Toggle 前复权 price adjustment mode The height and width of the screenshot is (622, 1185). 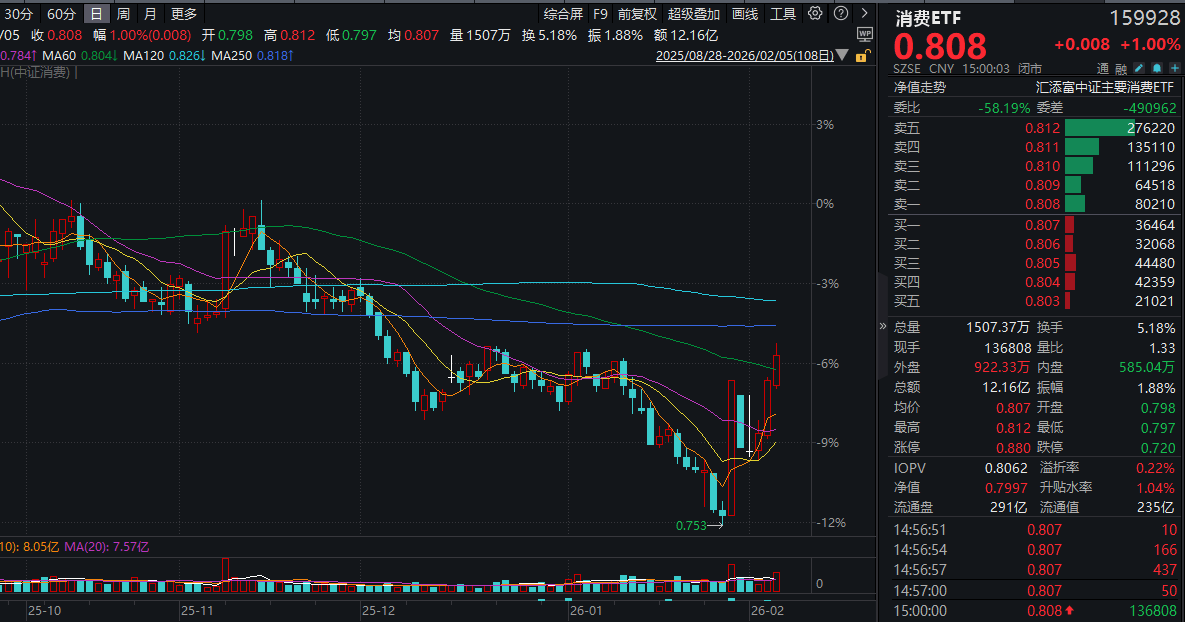637,14
